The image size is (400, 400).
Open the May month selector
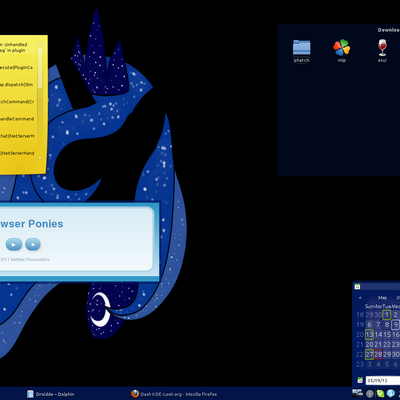(382, 297)
